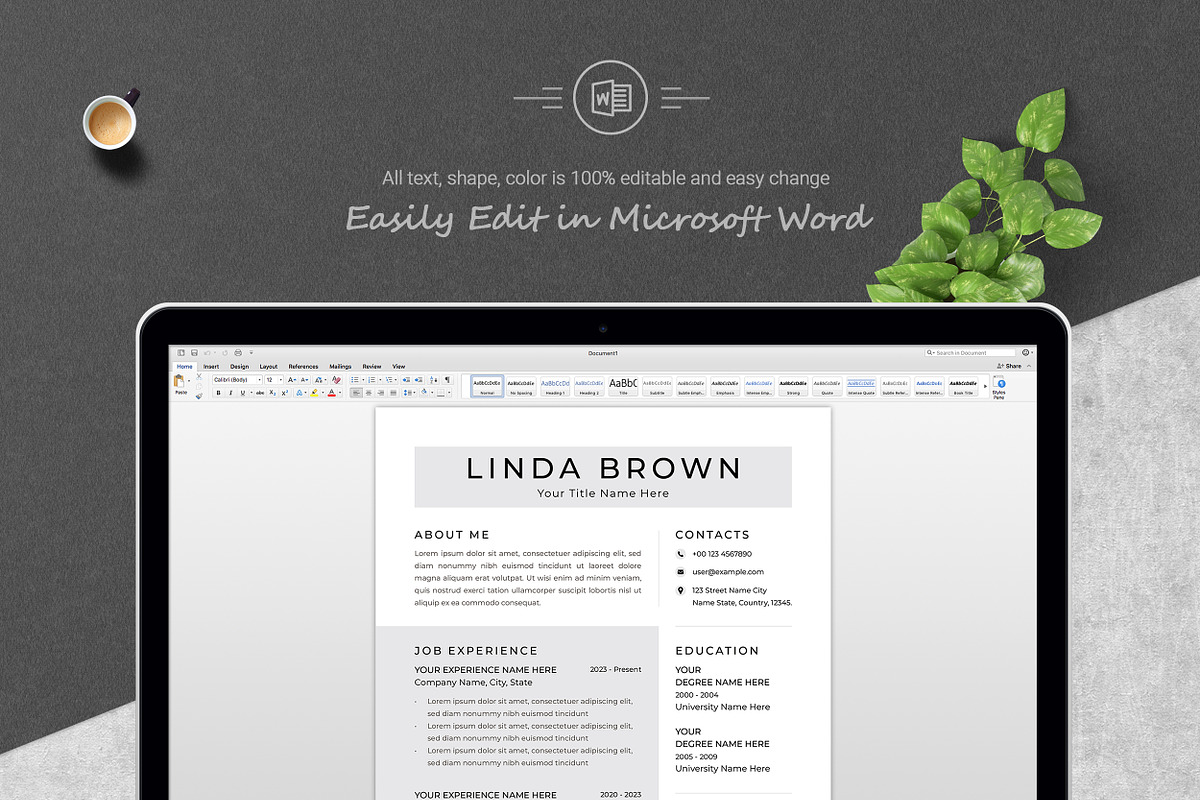This screenshot has height=800, width=1200.
Task: Switch to the Mailings tab
Action: click(340, 367)
